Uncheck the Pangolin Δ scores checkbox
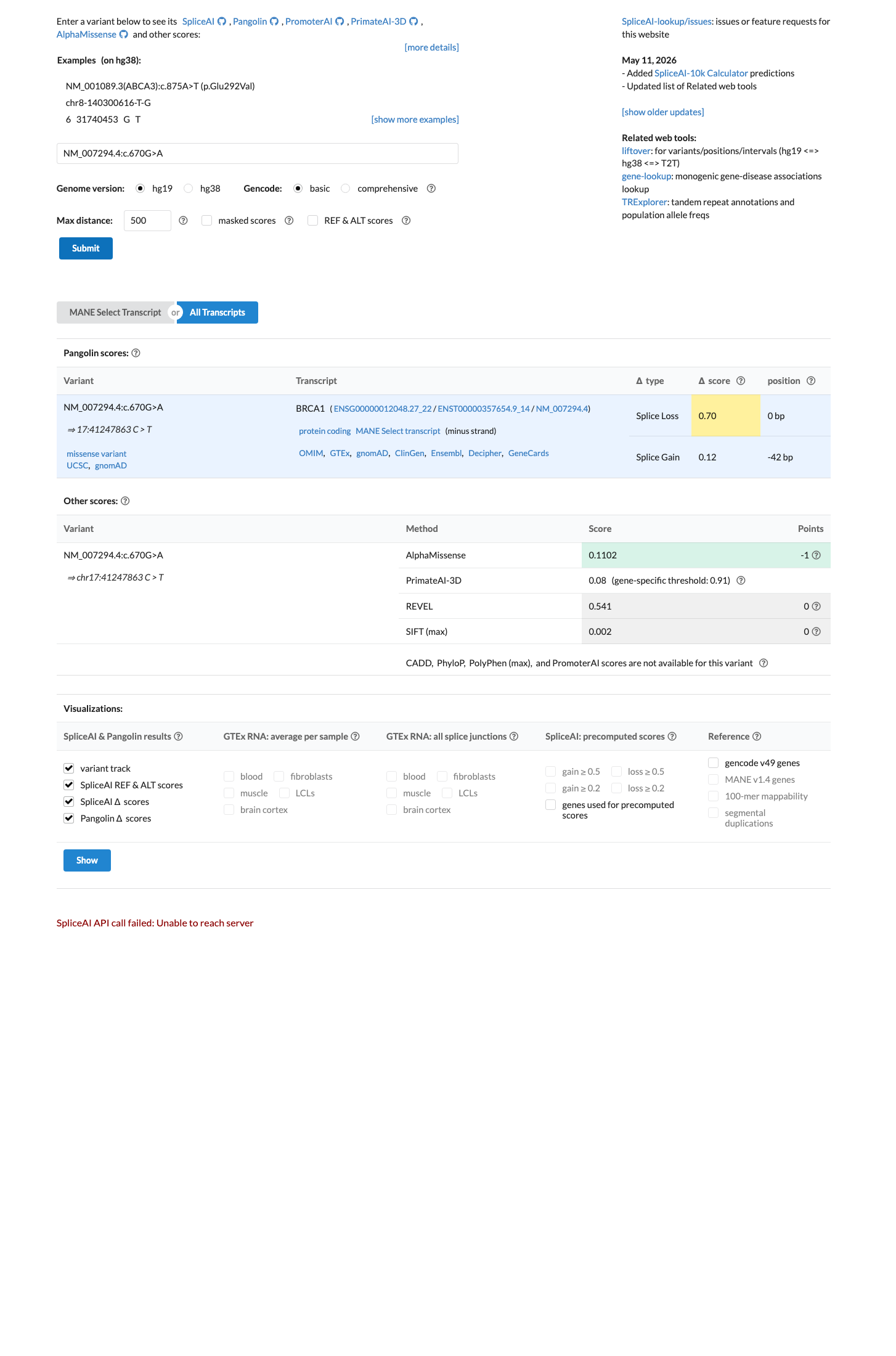The image size is (896, 1356). (x=69, y=819)
